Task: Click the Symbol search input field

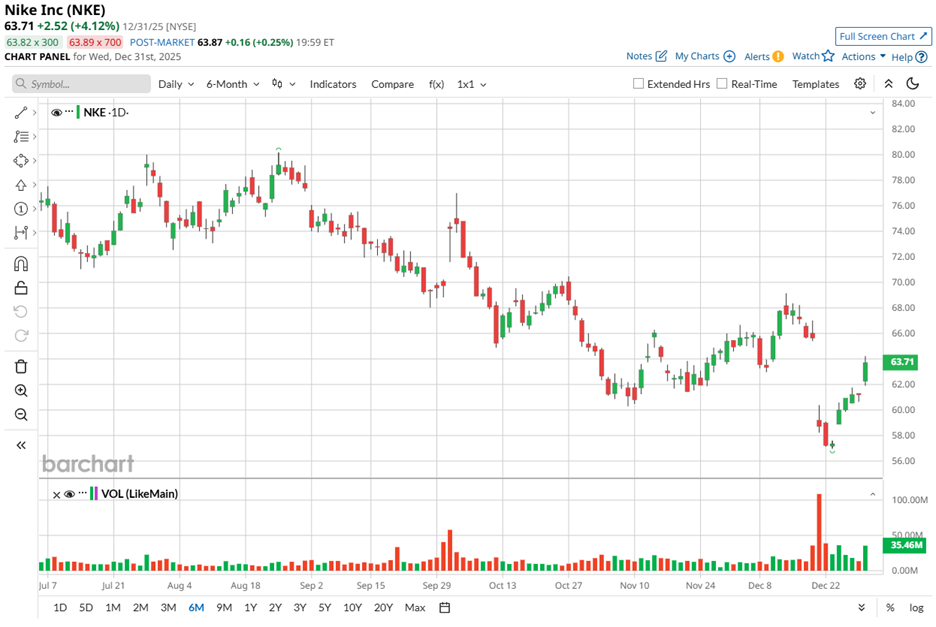Action: click(81, 84)
